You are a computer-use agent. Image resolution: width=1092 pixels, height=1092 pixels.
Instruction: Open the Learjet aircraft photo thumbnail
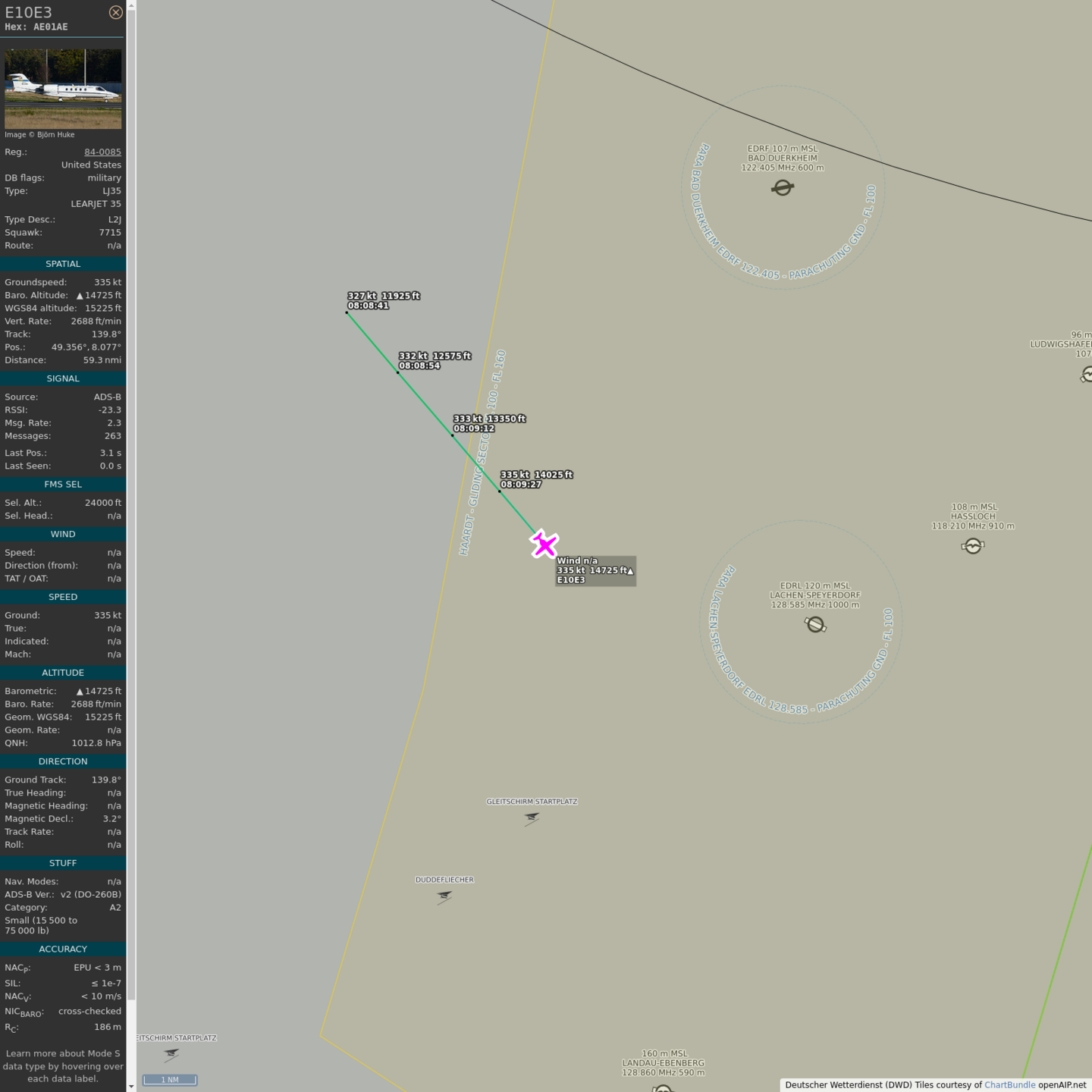point(63,89)
